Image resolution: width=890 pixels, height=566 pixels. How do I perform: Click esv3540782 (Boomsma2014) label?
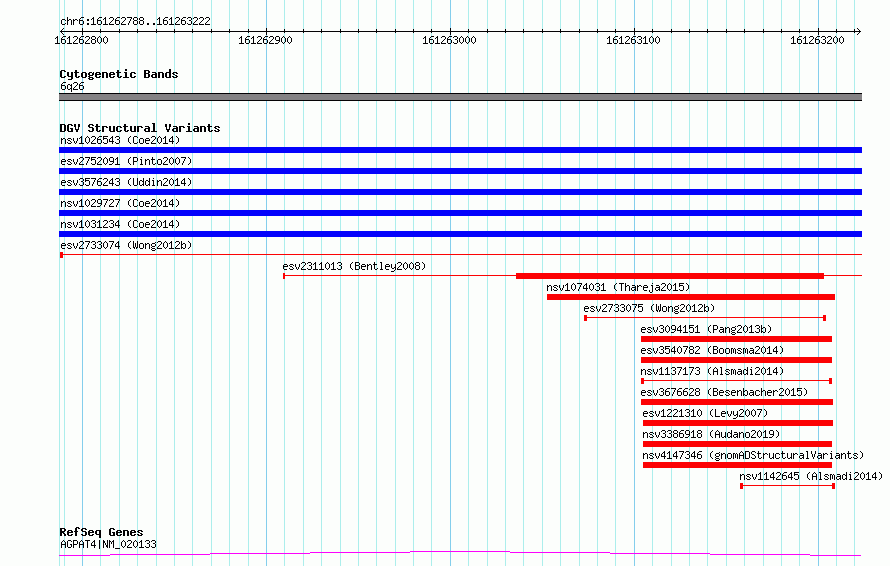click(712, 350)
